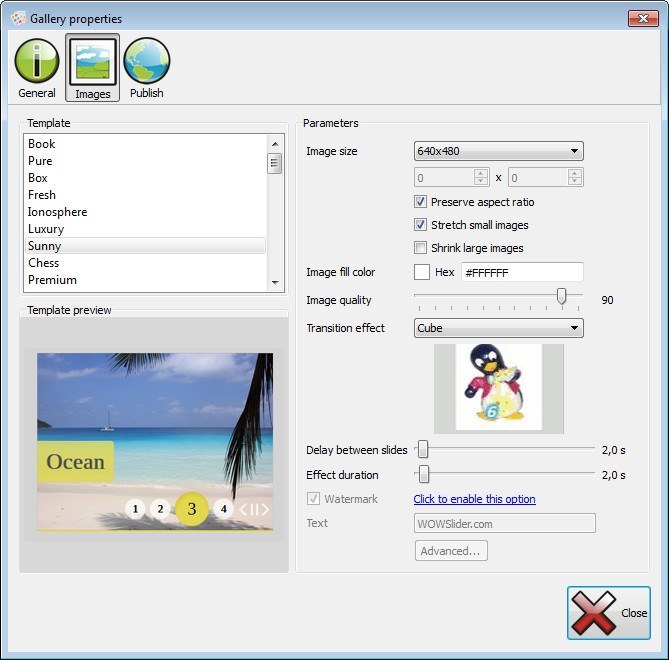Close dialog using the red X Close button
Screen dimensions: 669x660
pyautogui.click(x=609, y=613)
